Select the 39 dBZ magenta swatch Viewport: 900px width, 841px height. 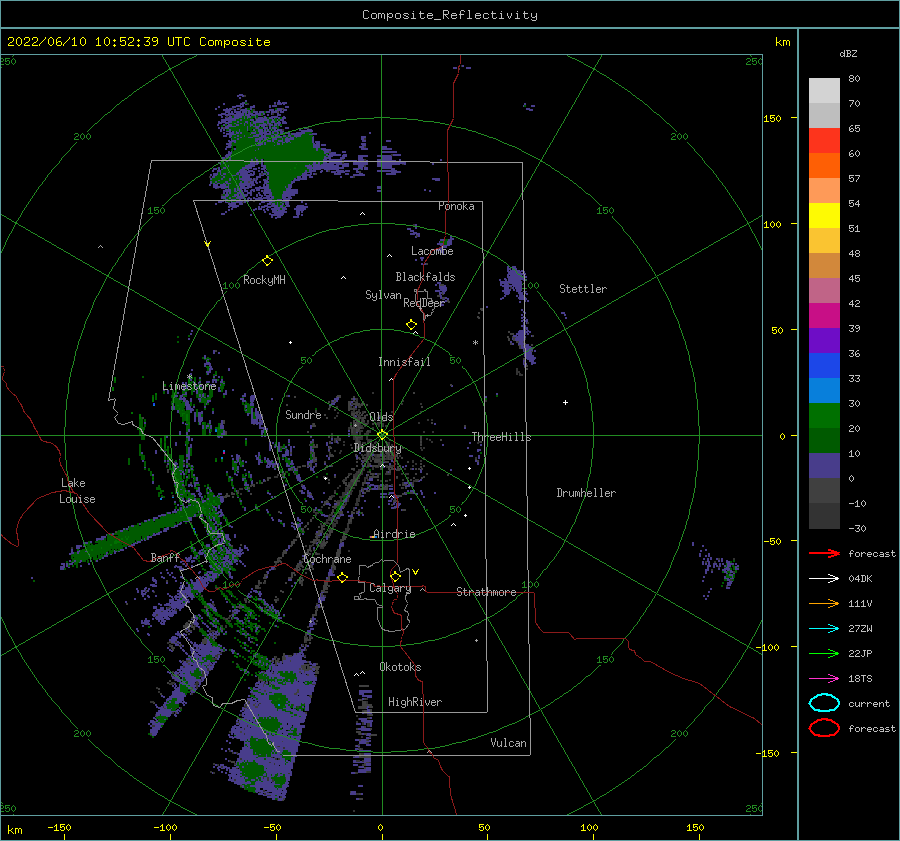[x=824, y=315]
